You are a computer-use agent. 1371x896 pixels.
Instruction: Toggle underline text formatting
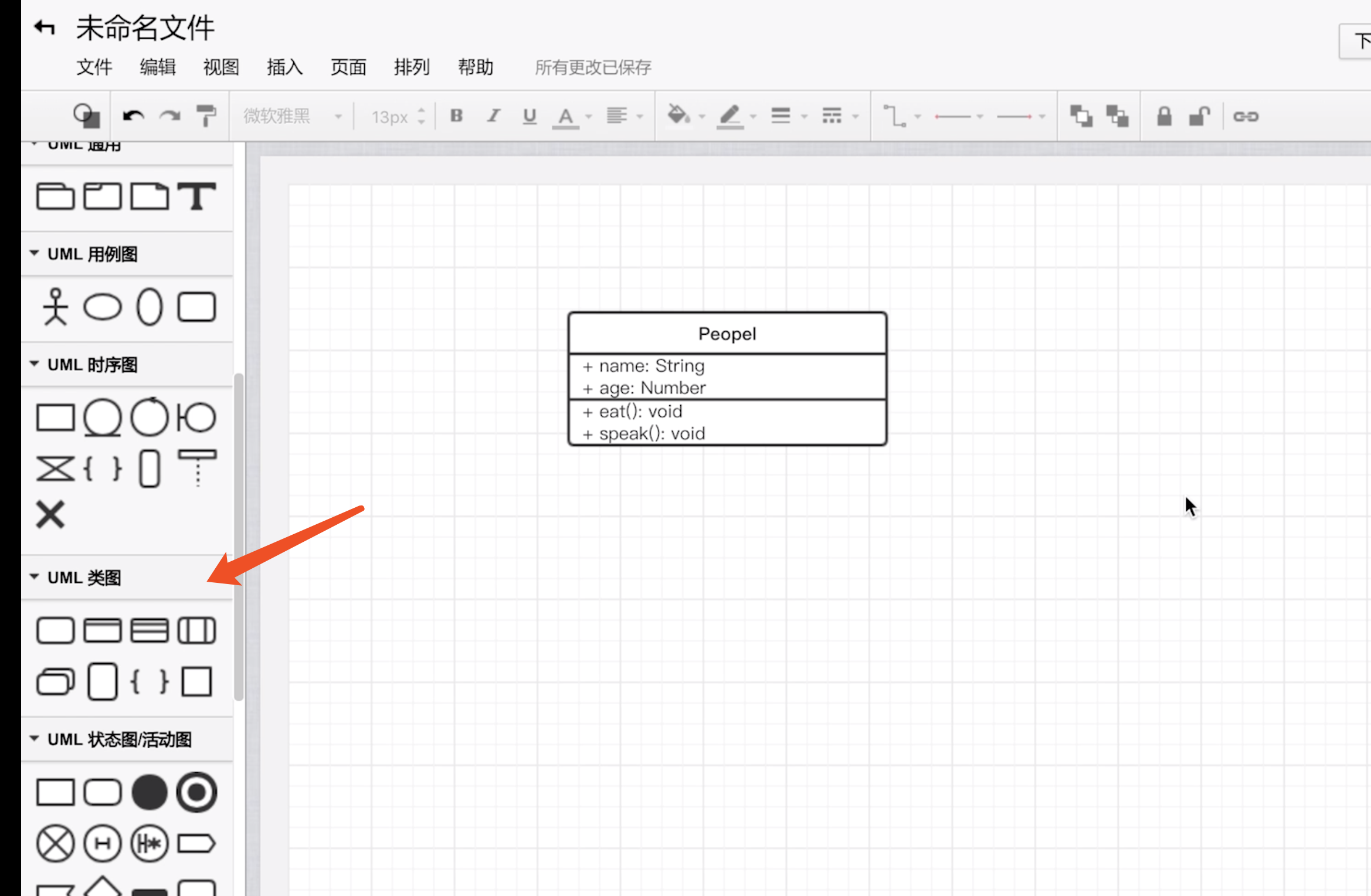530,116
